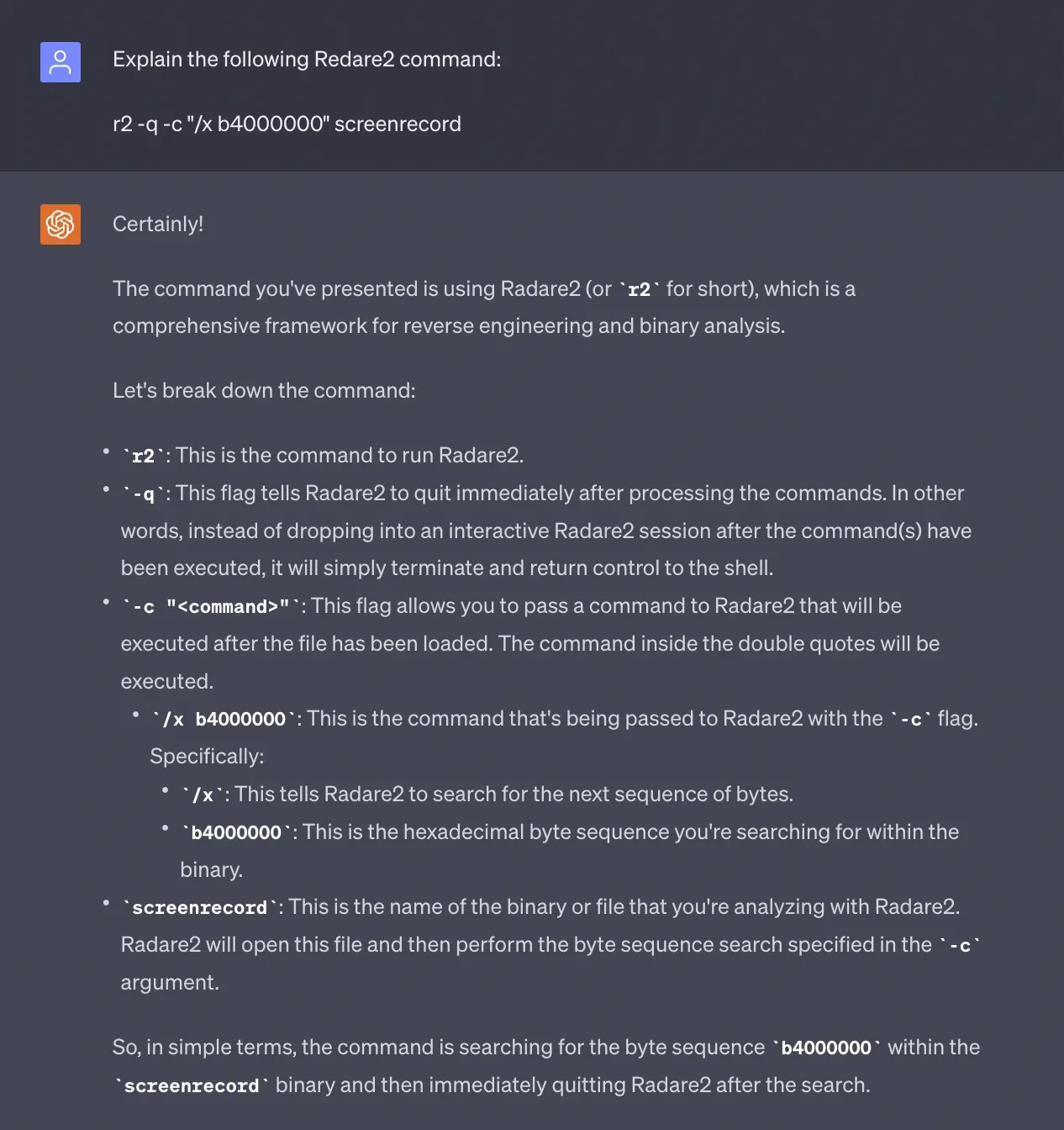Click the user's "r2 -q -c" command line
This screenshot has height=1130, width=1064.
click(287, 124)
